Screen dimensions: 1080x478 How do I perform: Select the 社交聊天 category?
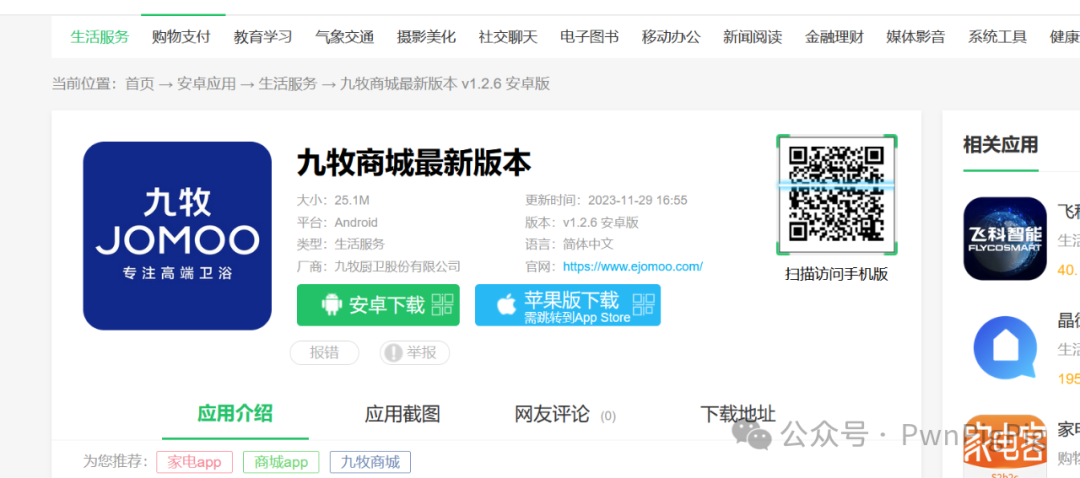tap(508, 37)
